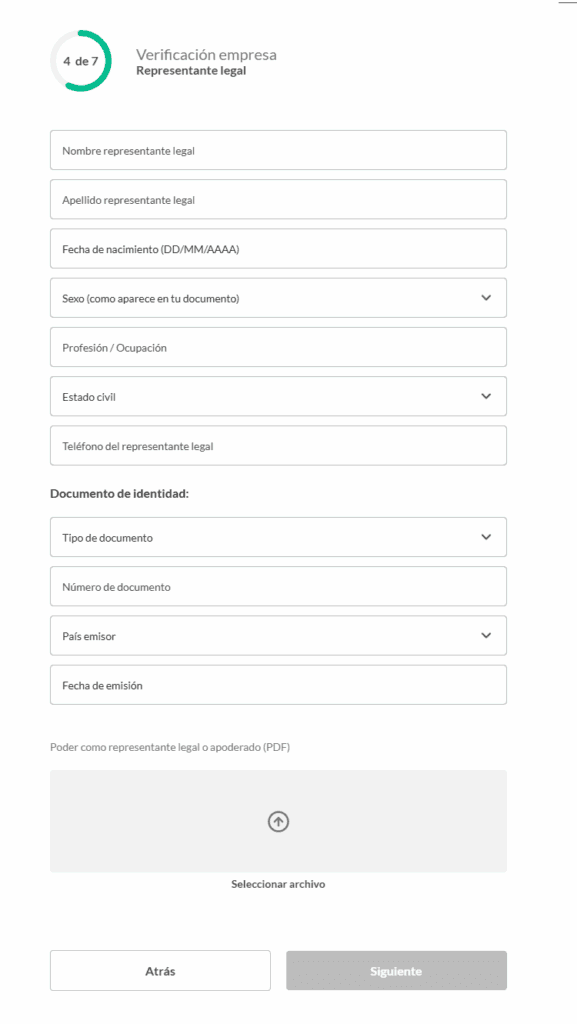Click the Número de documento field
Image resolution: width=577 pixels, height=1024 pixels.
tap(278, 586)
